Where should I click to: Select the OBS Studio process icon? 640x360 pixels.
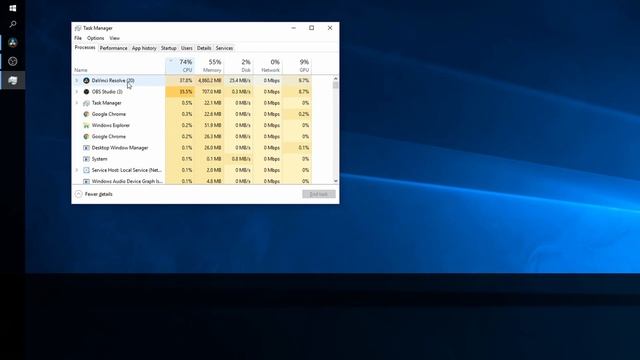click(x=86, y=91)
